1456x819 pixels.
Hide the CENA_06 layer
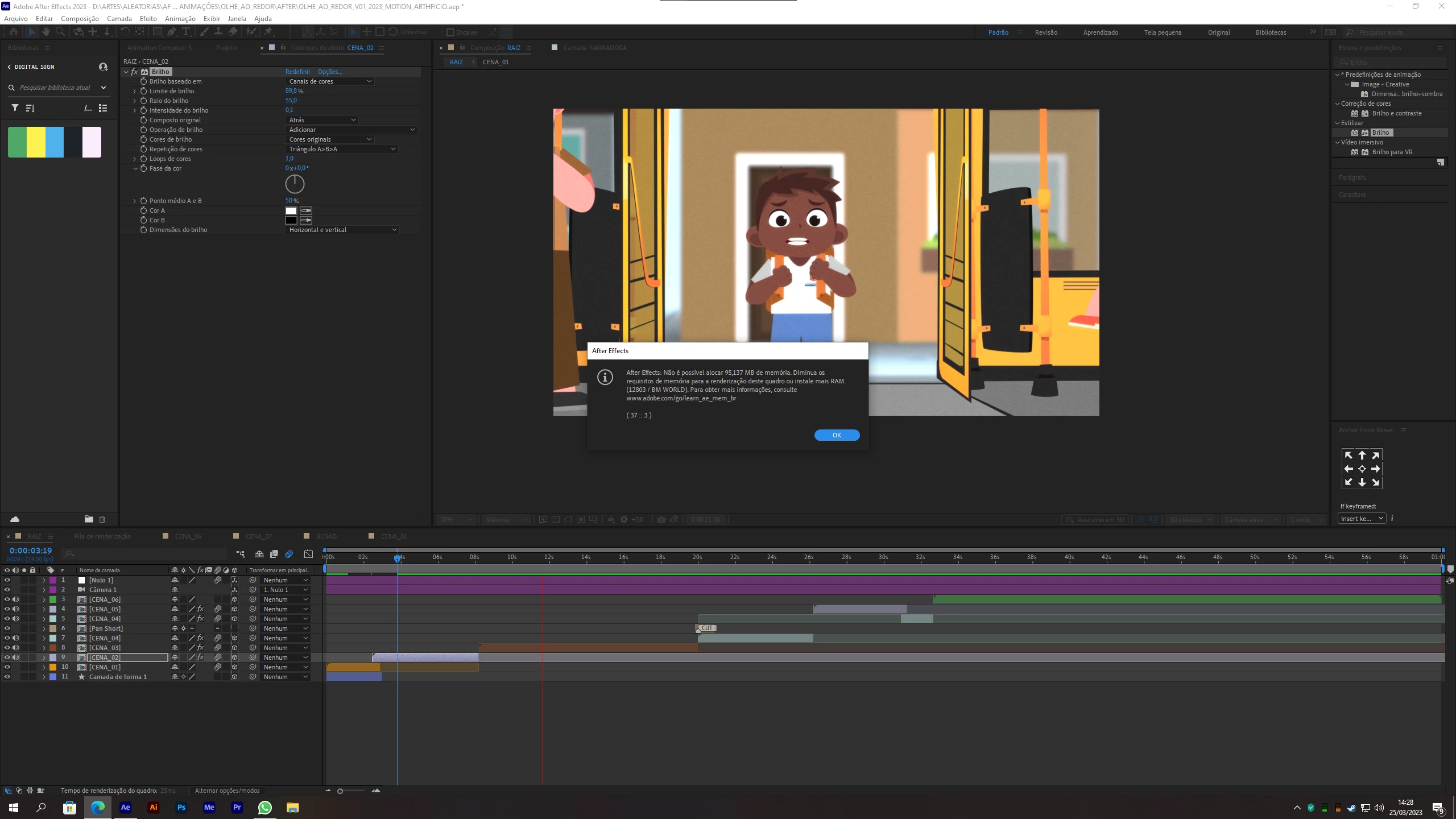click(7, 599)
